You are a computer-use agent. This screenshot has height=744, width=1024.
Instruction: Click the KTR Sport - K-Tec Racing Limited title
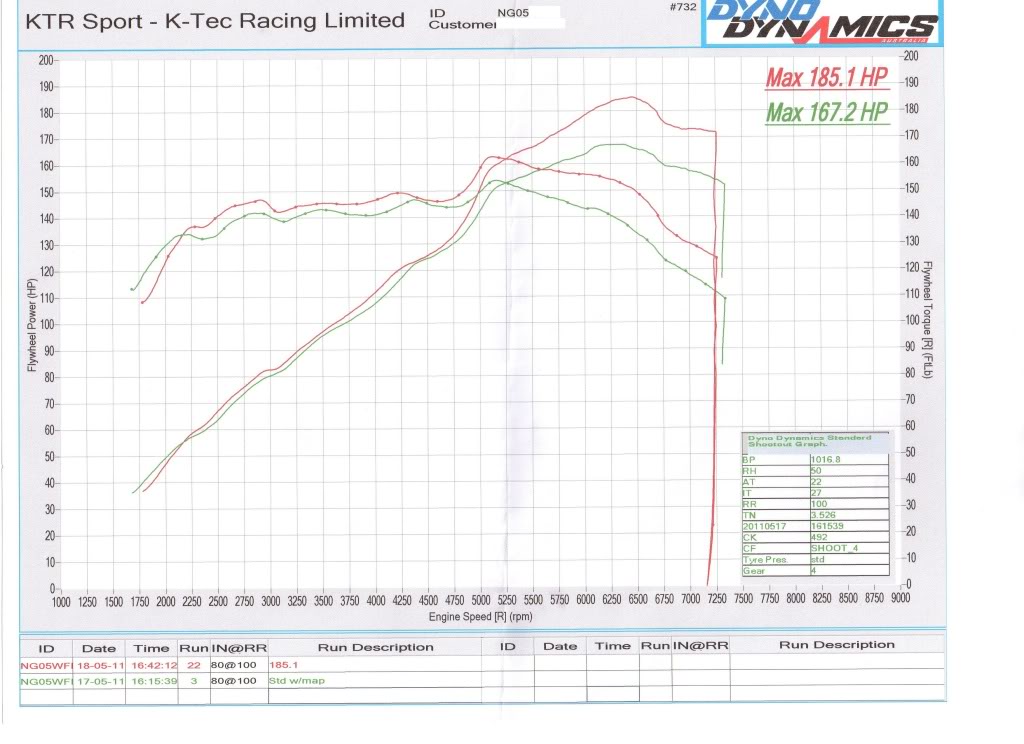click(215, 21)
